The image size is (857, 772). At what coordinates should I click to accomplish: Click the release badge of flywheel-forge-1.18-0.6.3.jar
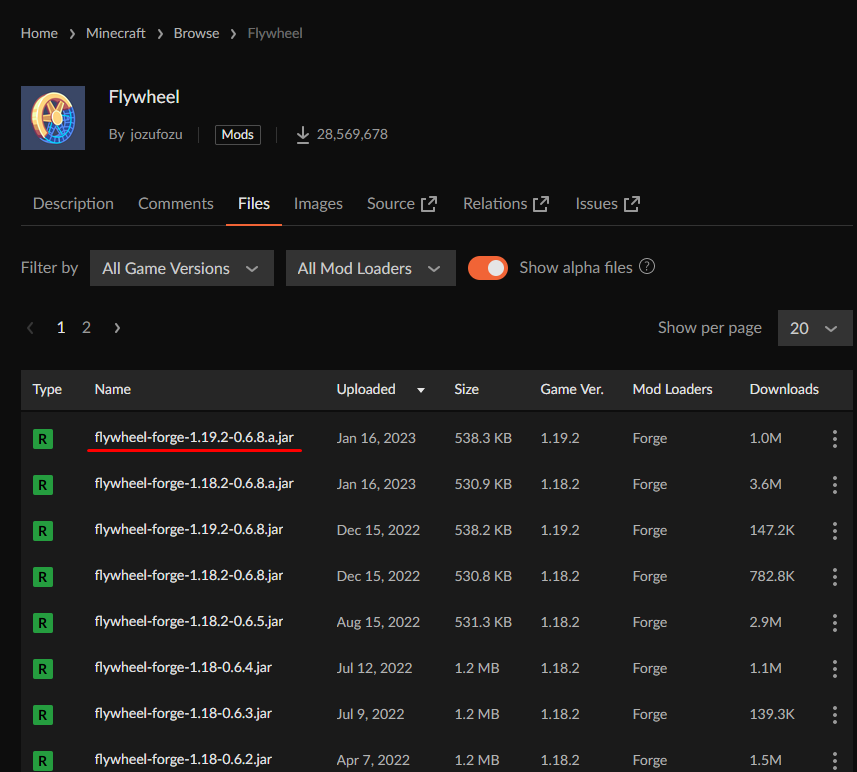pyautogui.click(x=43, y=715)
